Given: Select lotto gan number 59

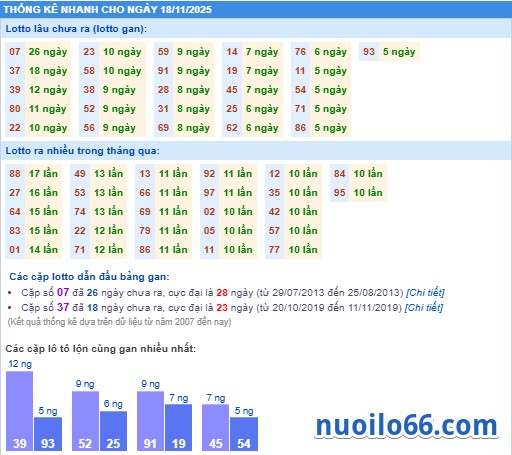Looking at the screenshot, I should [163, 52].
